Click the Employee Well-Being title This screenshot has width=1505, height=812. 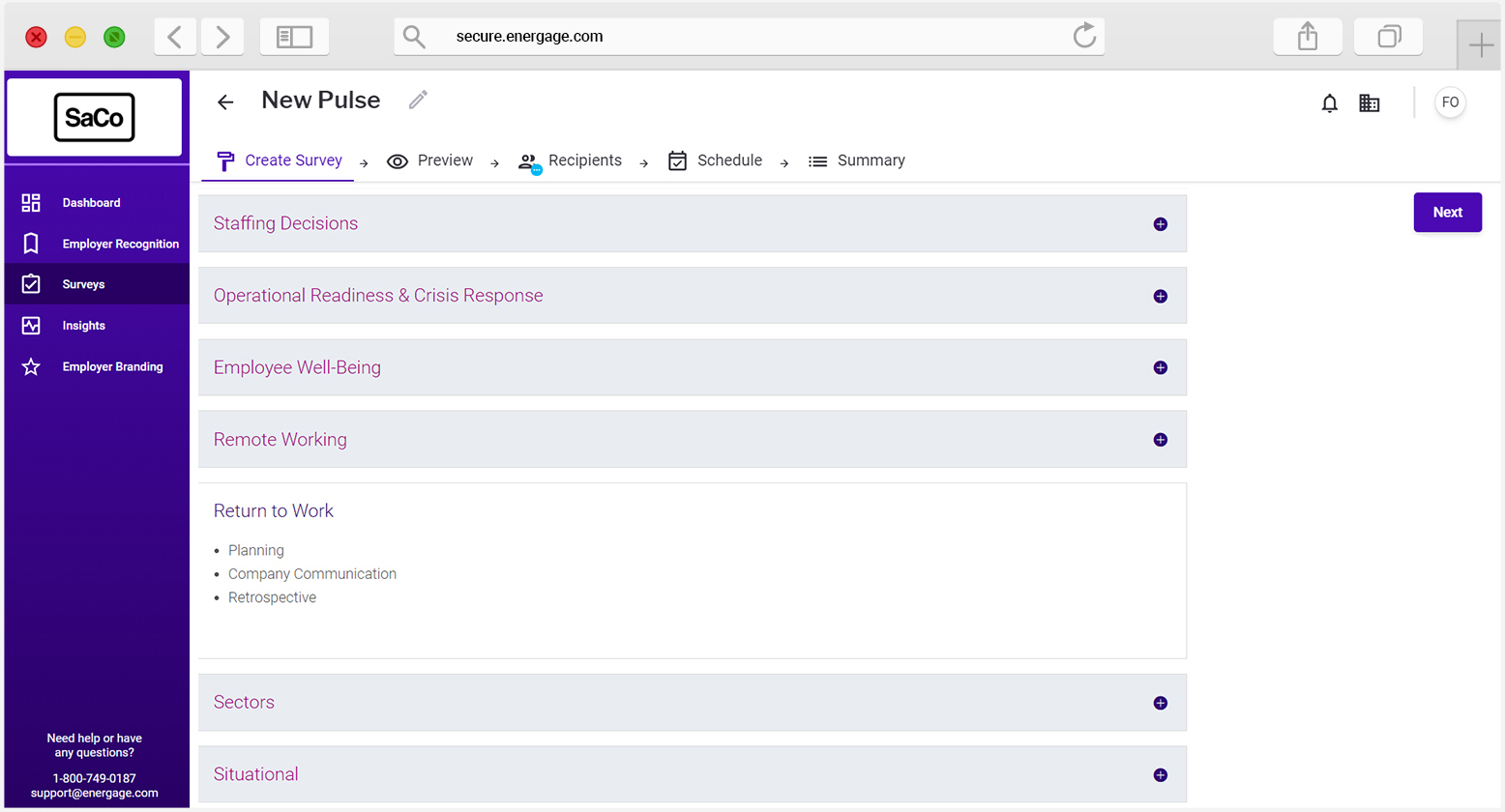[297, 367]
